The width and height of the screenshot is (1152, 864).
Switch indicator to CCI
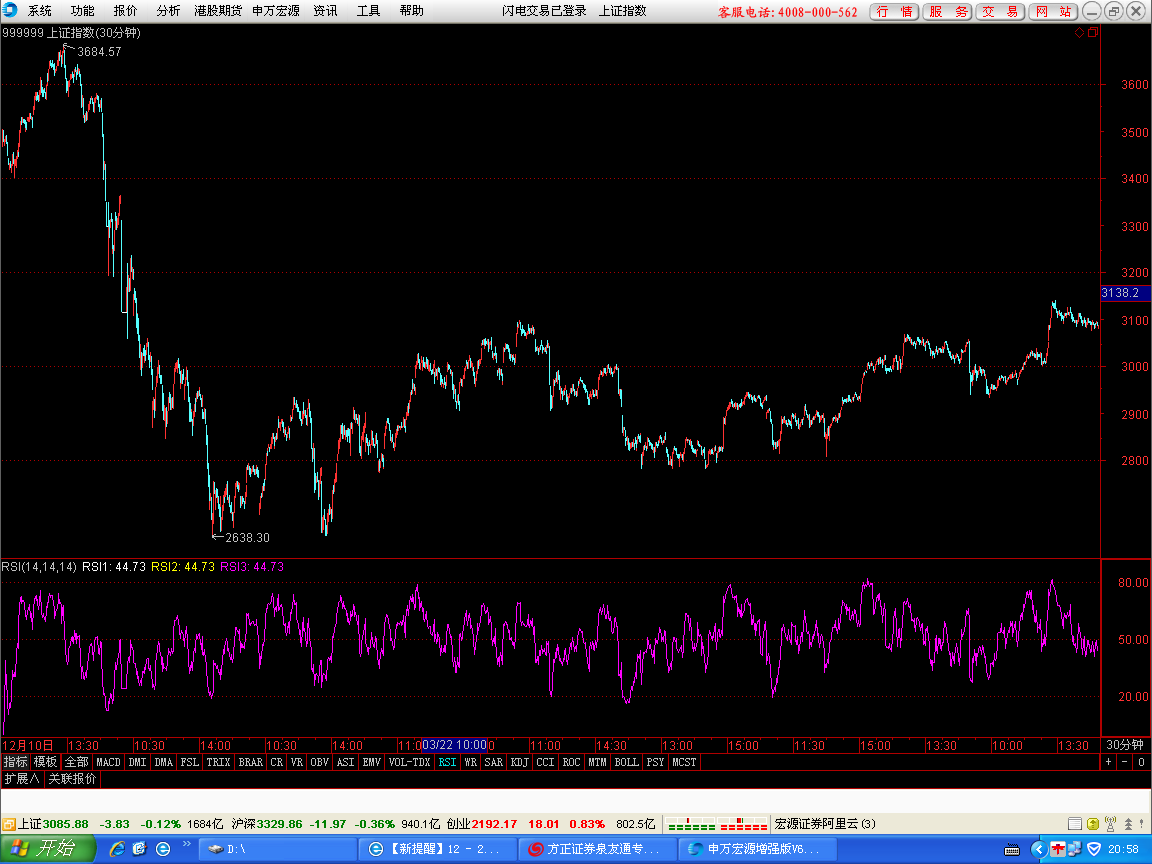545,762
